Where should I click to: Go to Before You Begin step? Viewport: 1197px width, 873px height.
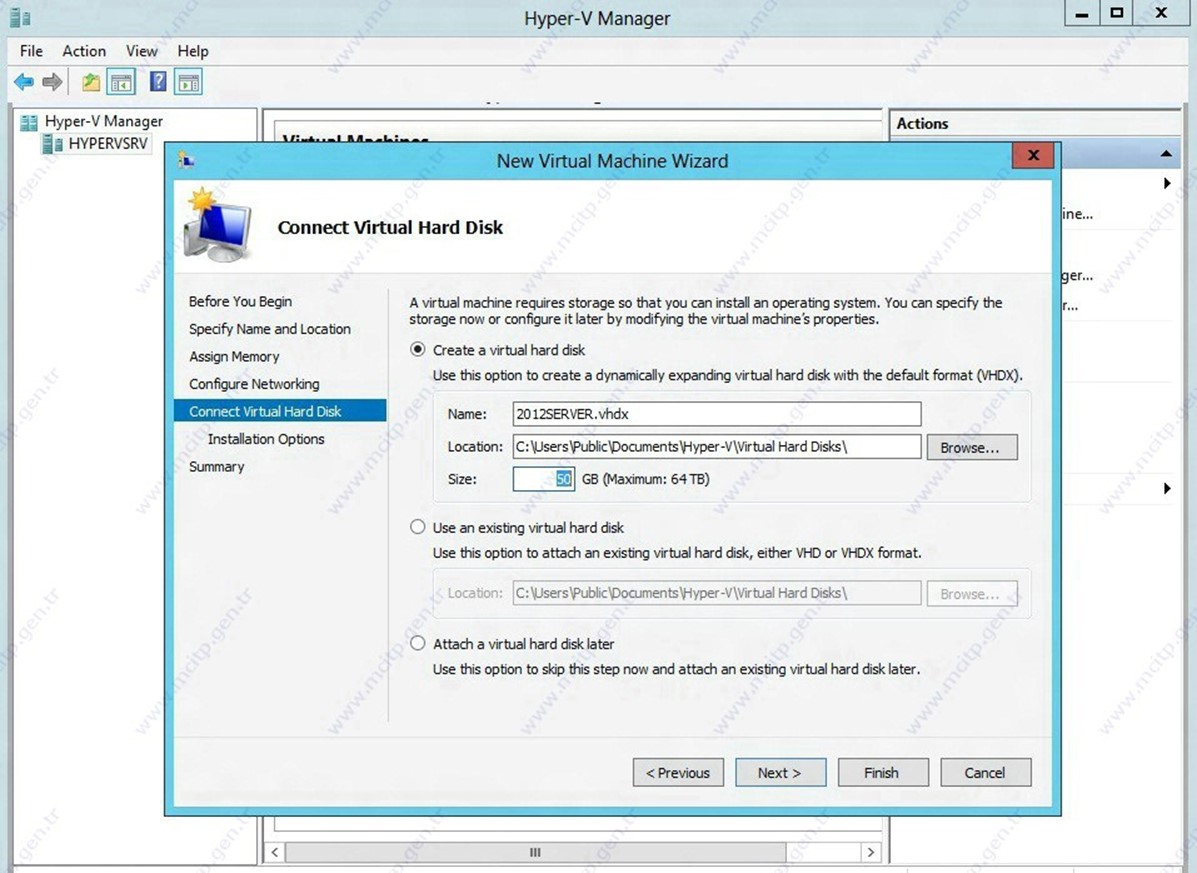point(240,301)
